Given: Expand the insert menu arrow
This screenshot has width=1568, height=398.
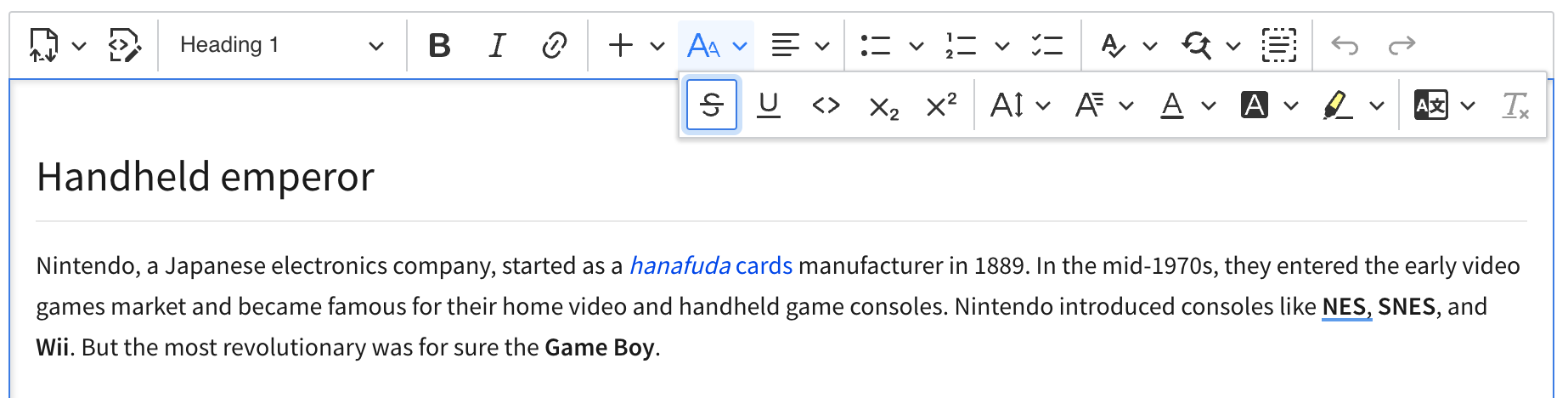Looking at the screenshot, I should click(657, 46).
